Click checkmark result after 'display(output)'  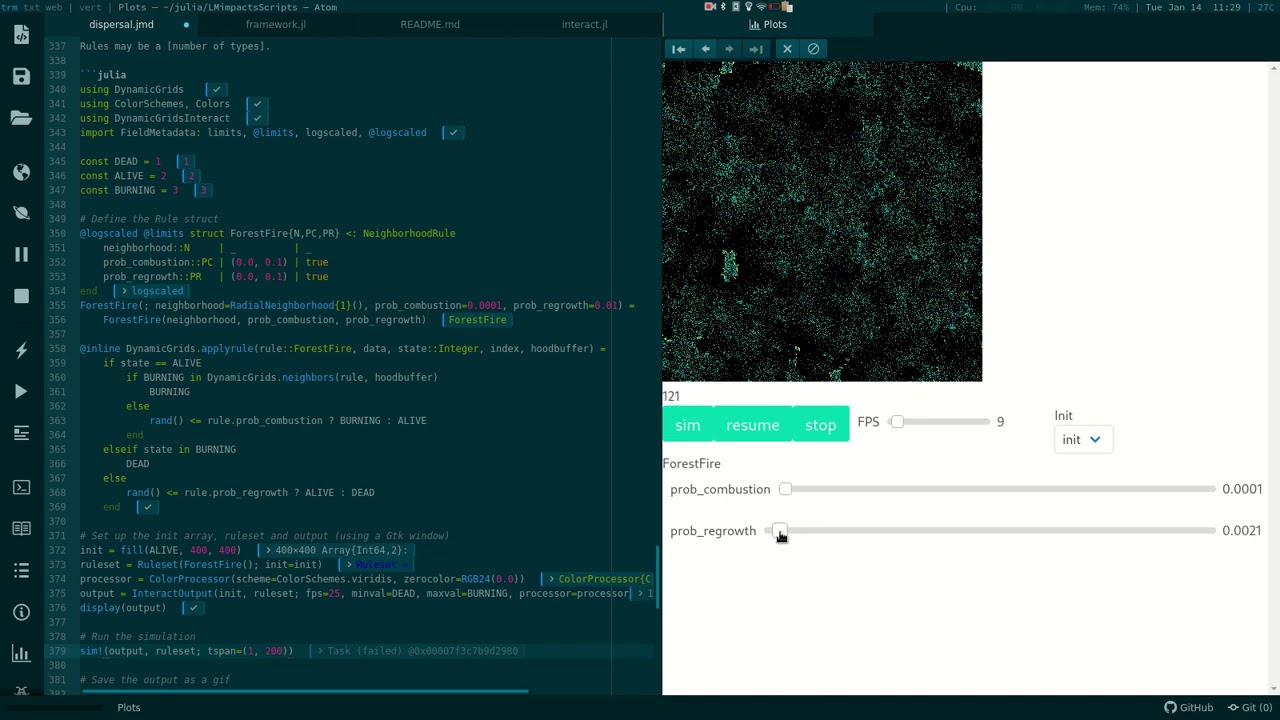pyautogui.click(x=193, y=608)
